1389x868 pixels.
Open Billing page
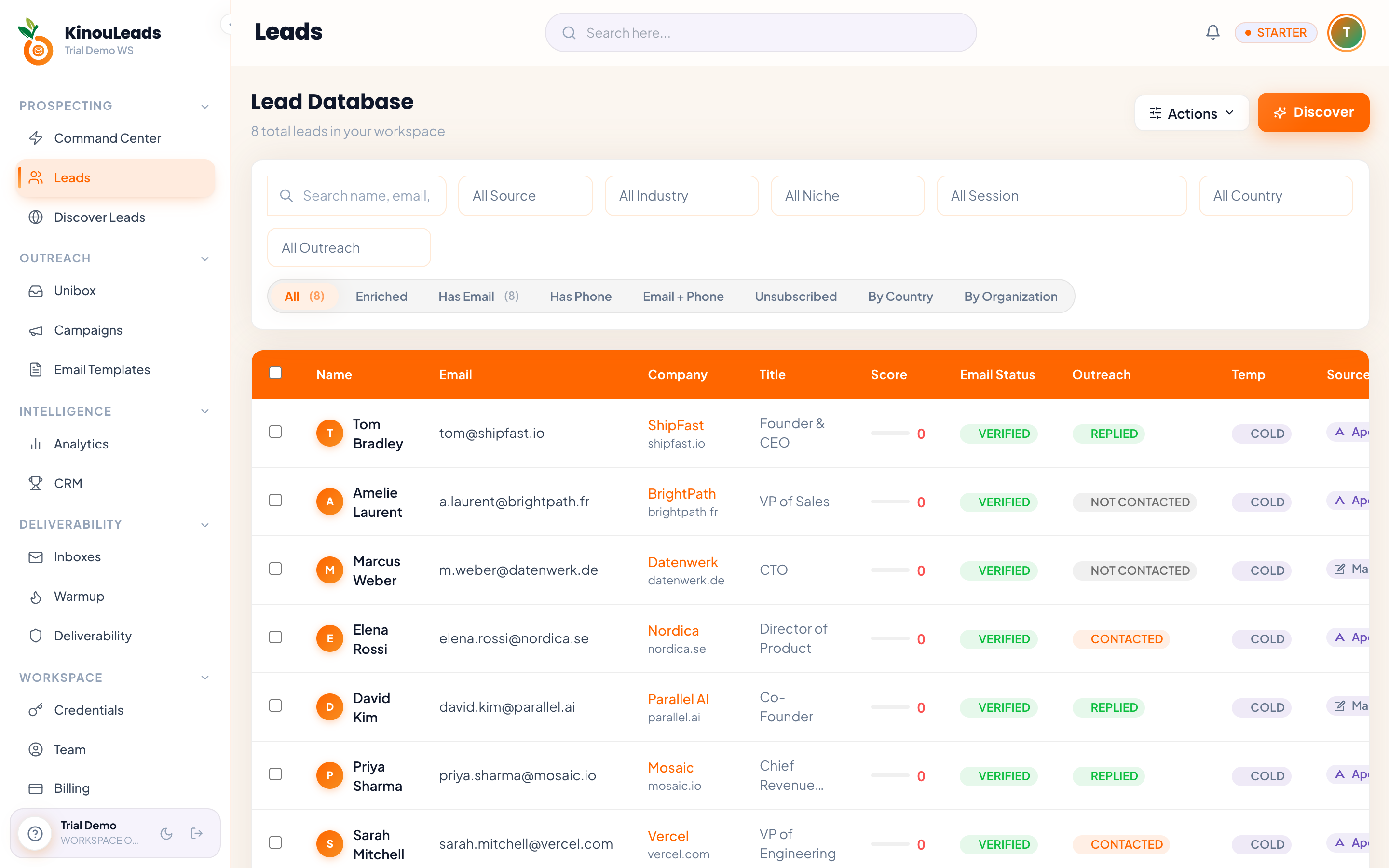[115, 788]
